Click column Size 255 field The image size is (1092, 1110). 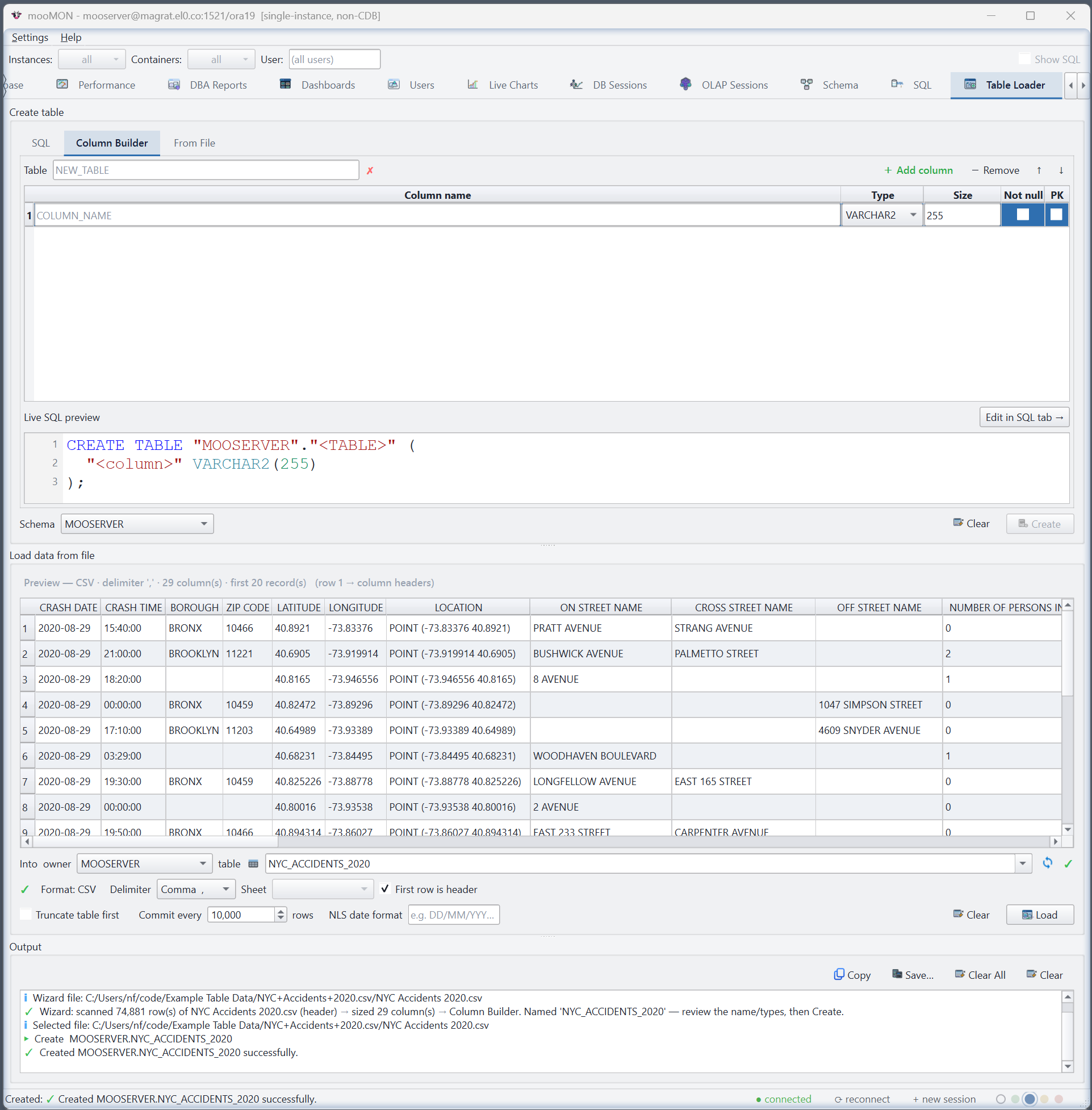point(962,215)
